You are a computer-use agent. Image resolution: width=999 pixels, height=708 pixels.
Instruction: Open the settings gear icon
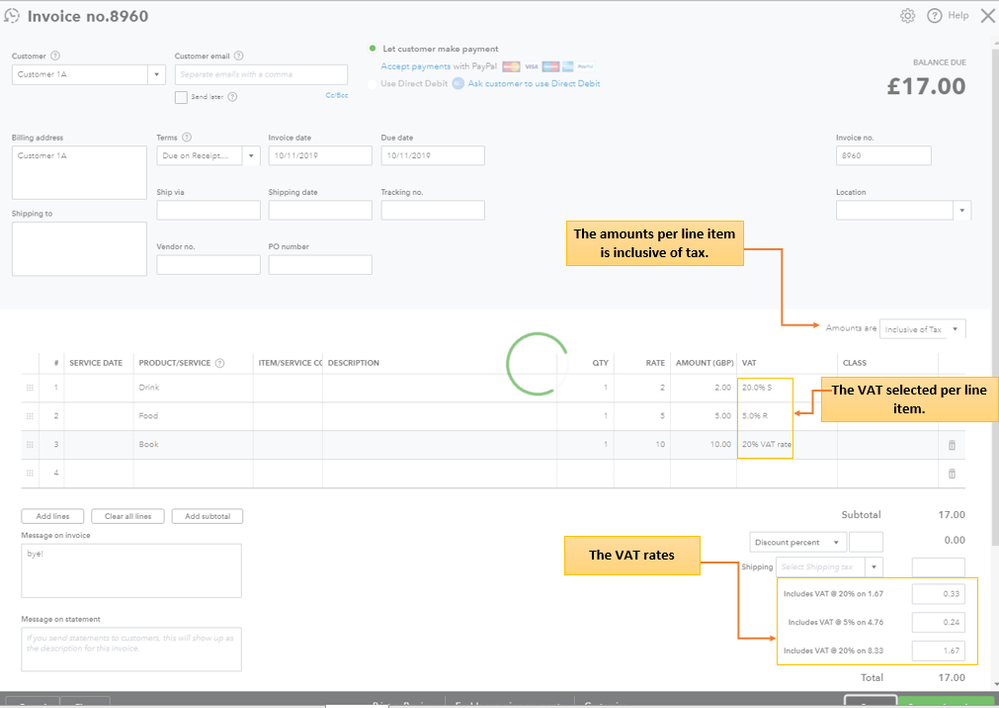(x=907, y=16)
